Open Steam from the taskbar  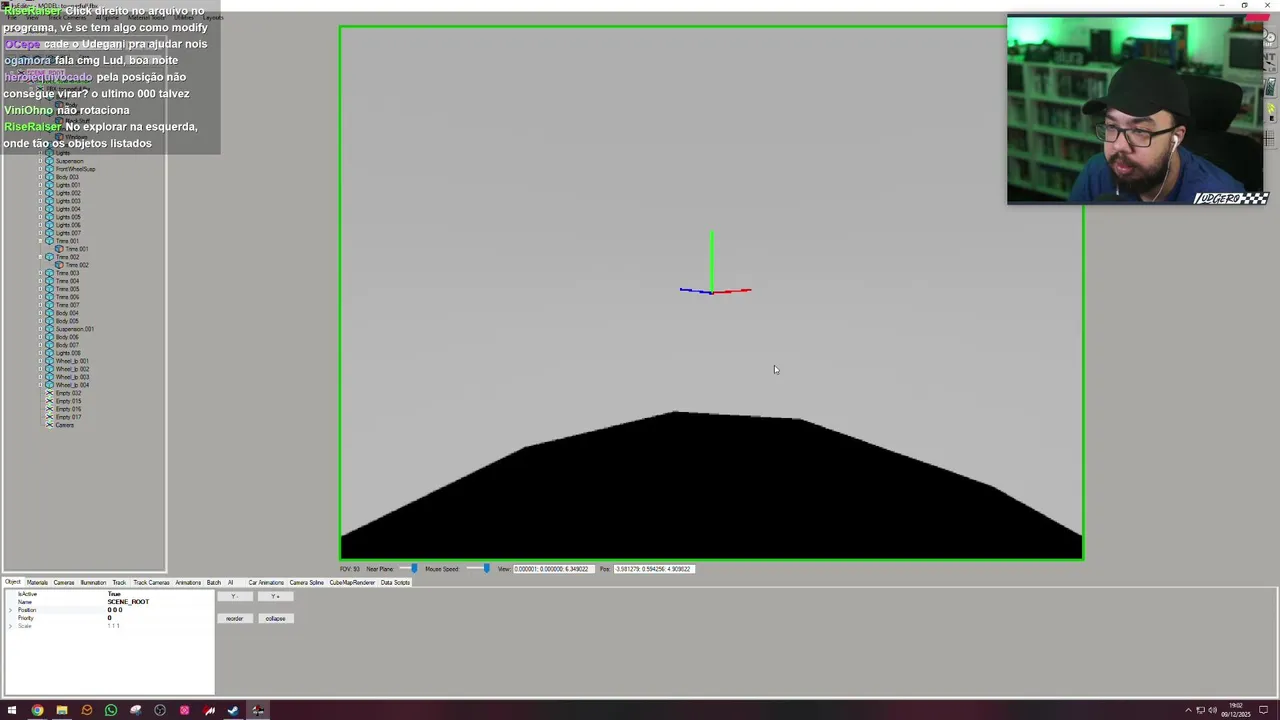point(233,710)
